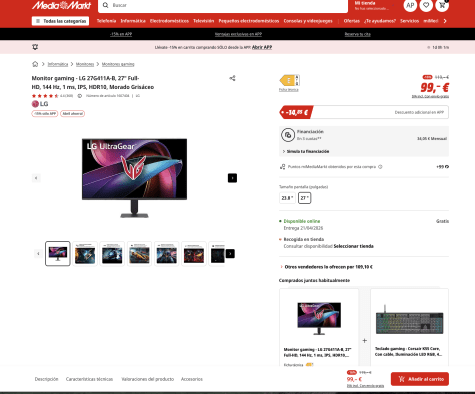Click the -15% solo APP badge
This screenshot has height=394, width=475.
[45, 114]
